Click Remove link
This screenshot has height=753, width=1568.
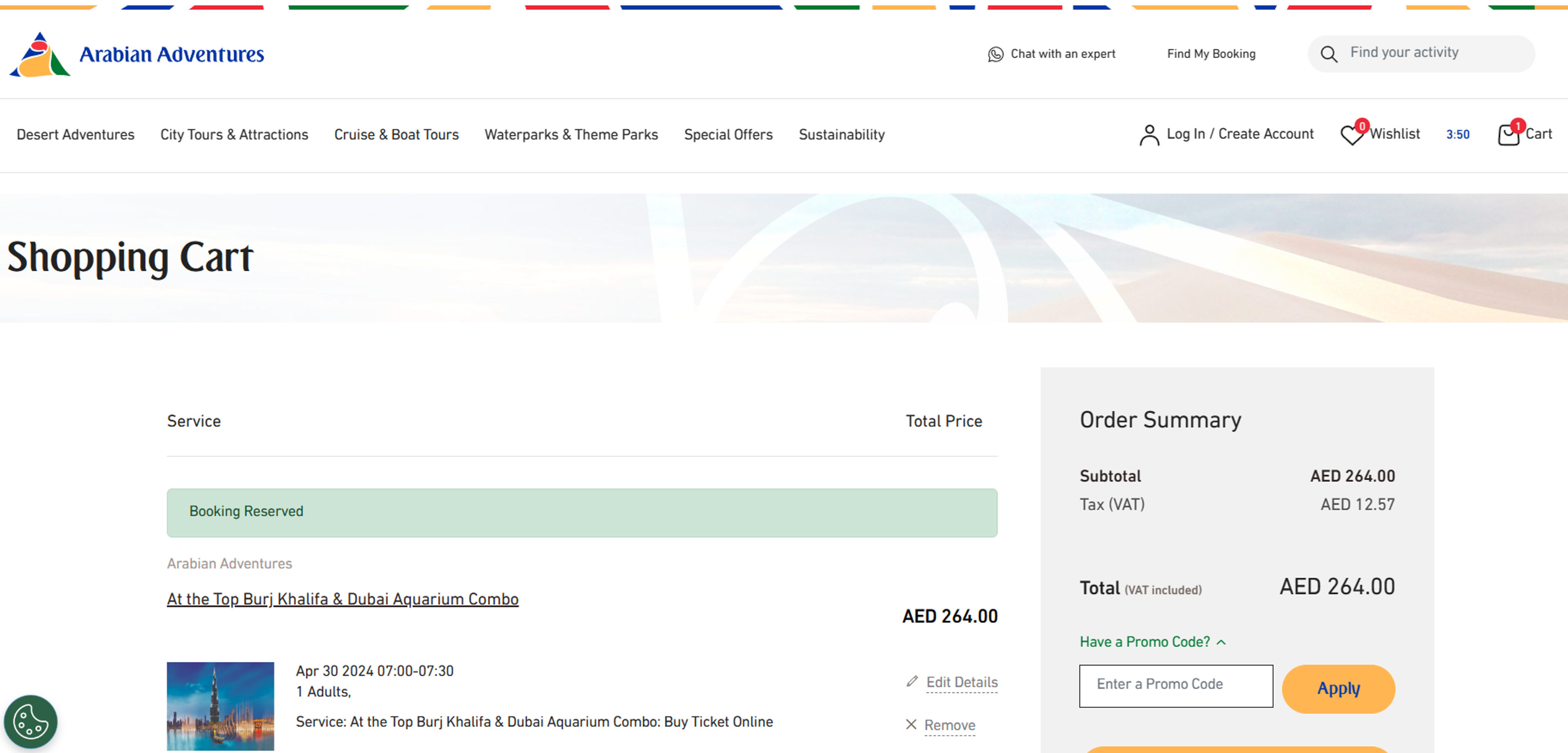pos(949,725)
